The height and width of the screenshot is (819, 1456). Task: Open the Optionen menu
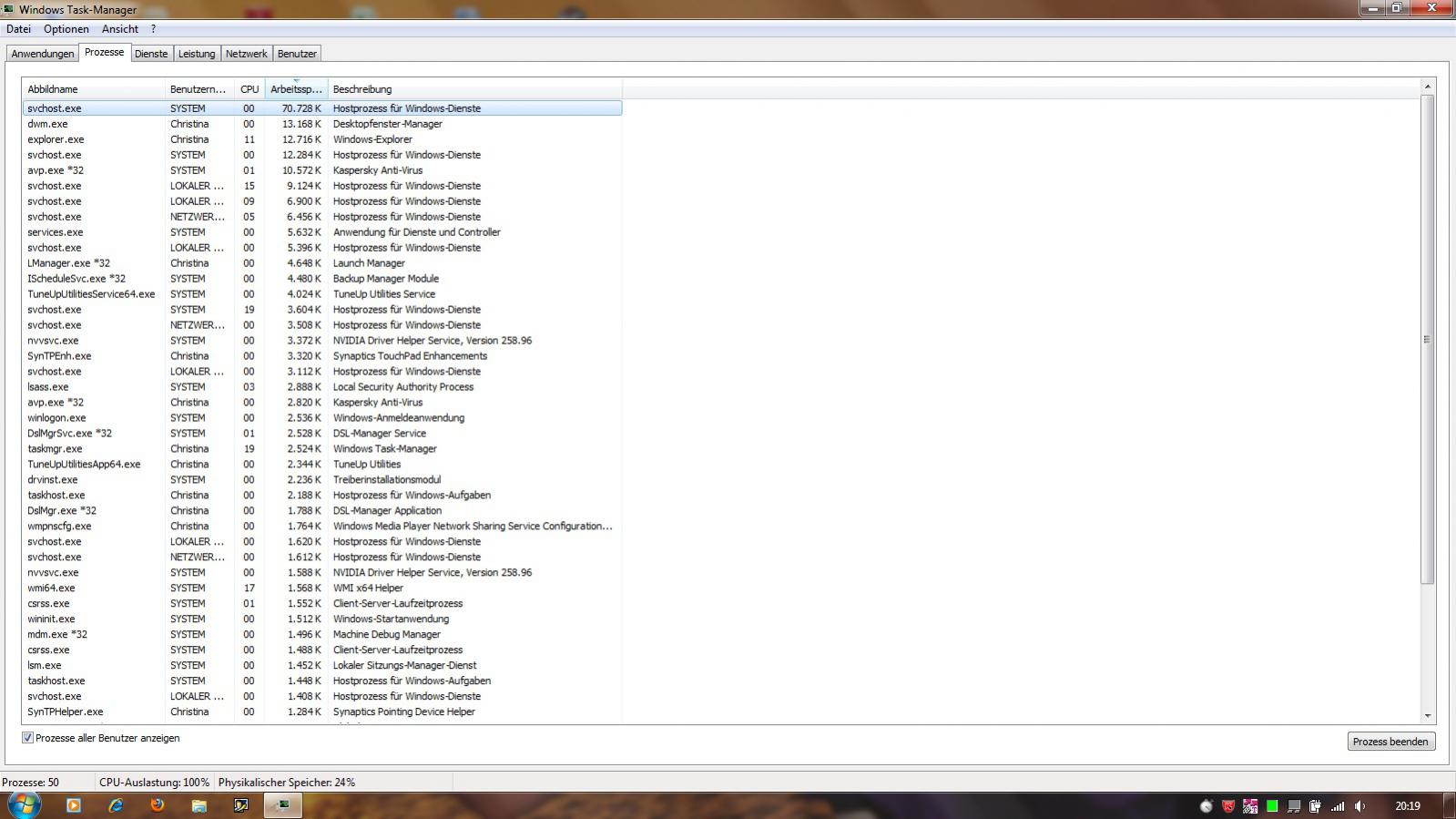pos(66,29)
